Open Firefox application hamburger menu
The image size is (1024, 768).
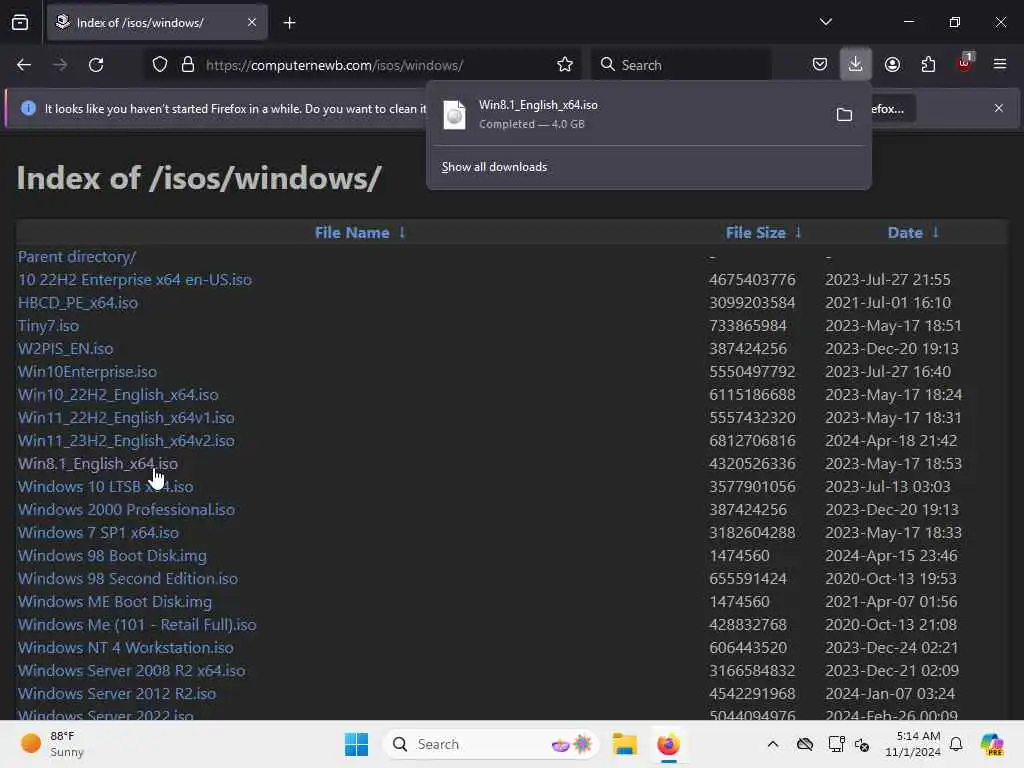point(1000,64)
